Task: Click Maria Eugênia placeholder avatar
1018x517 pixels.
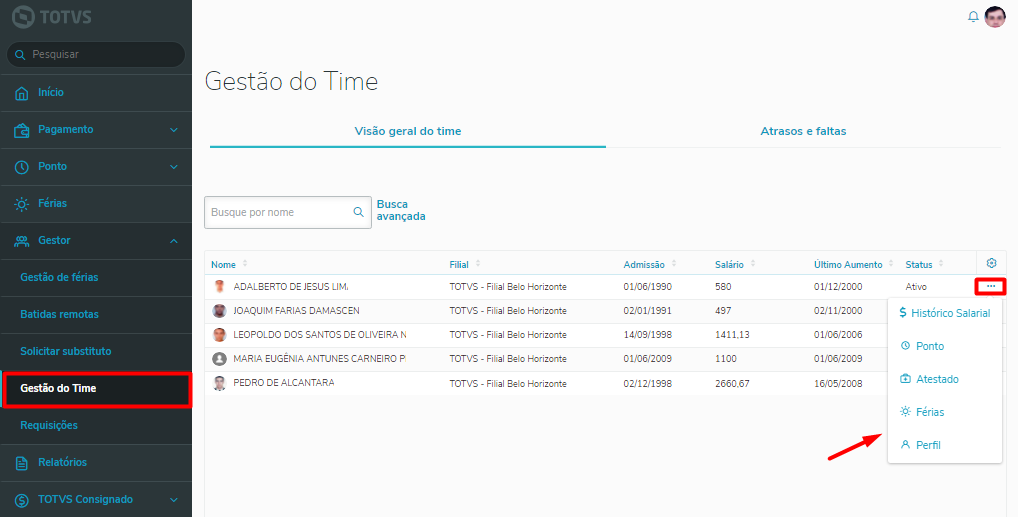Action: click(219, 359)
